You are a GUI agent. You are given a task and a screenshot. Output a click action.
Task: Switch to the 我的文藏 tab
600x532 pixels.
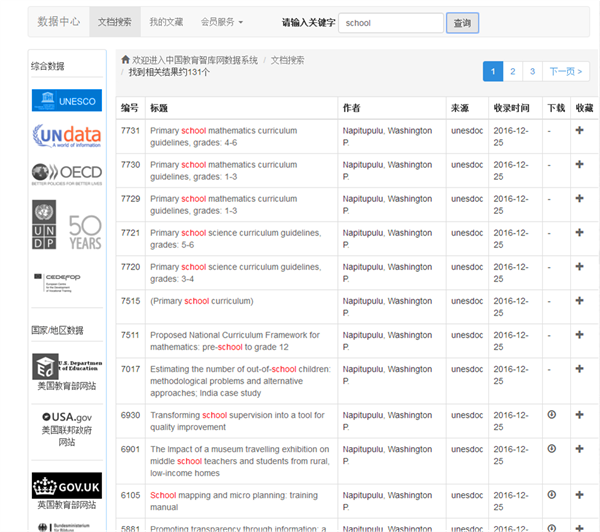coord(166,22)
